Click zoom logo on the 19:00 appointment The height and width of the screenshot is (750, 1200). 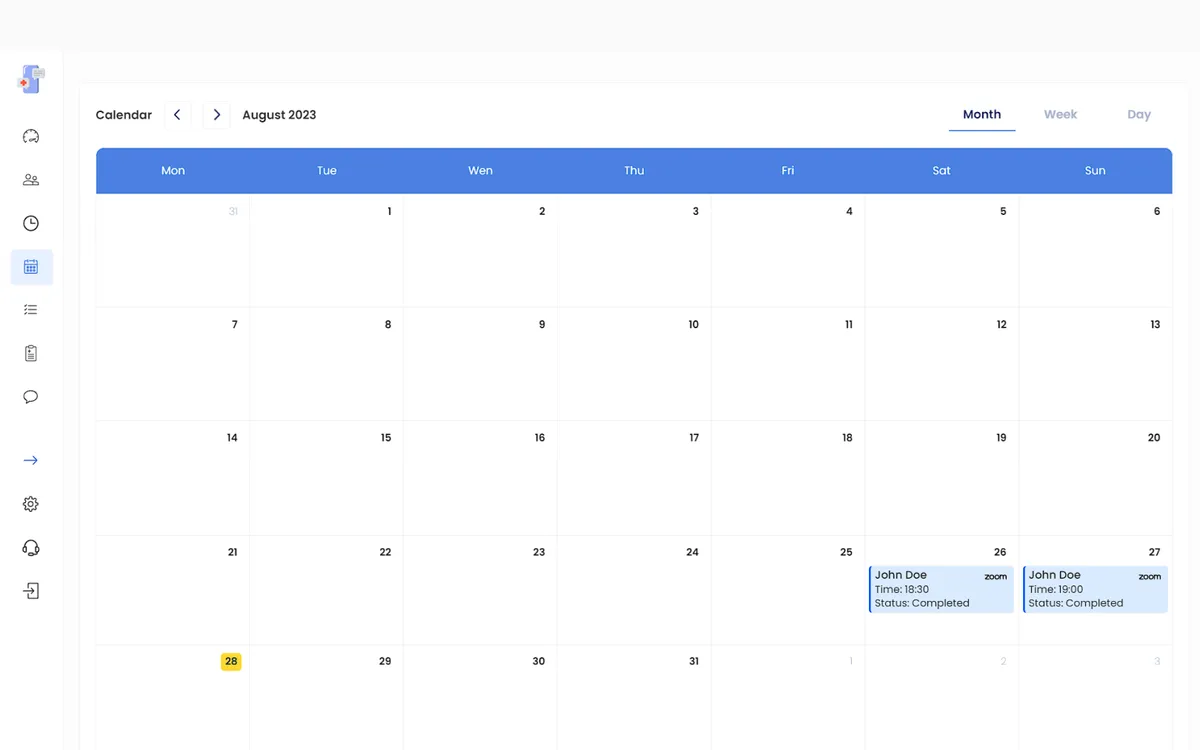pos(1149,577)
